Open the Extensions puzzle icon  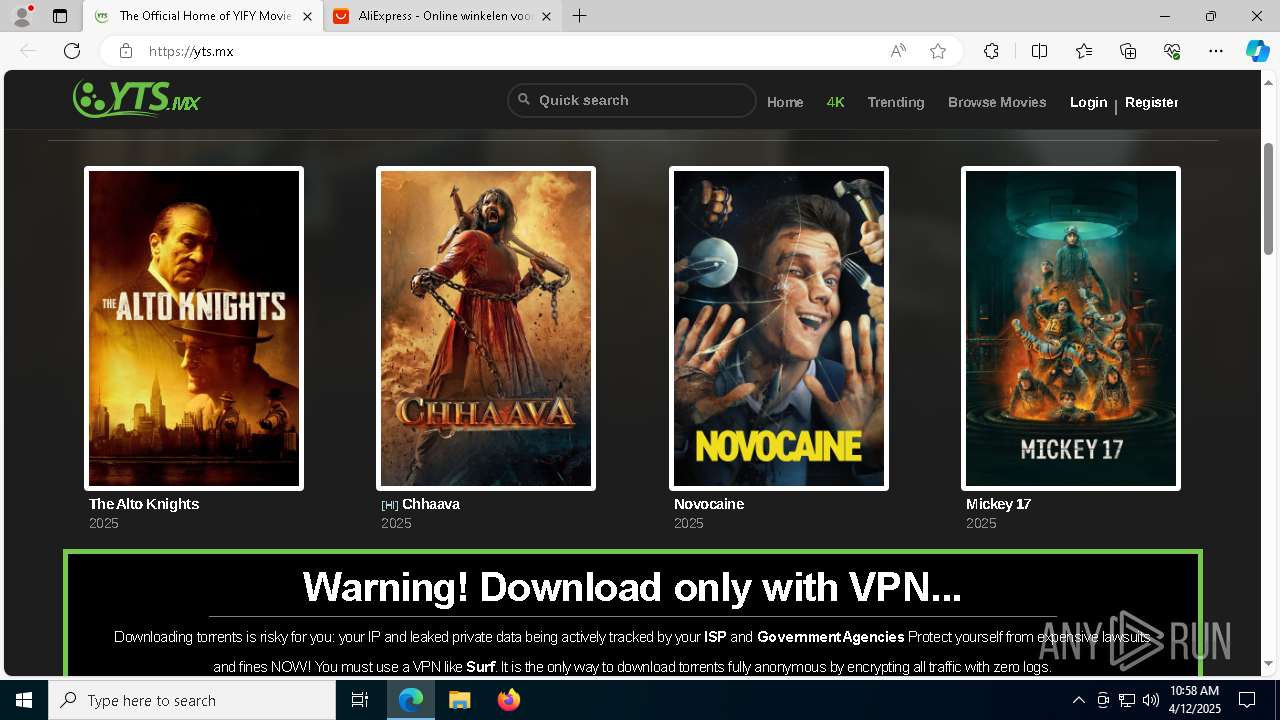pyautogui.click(x=991, y=51)
